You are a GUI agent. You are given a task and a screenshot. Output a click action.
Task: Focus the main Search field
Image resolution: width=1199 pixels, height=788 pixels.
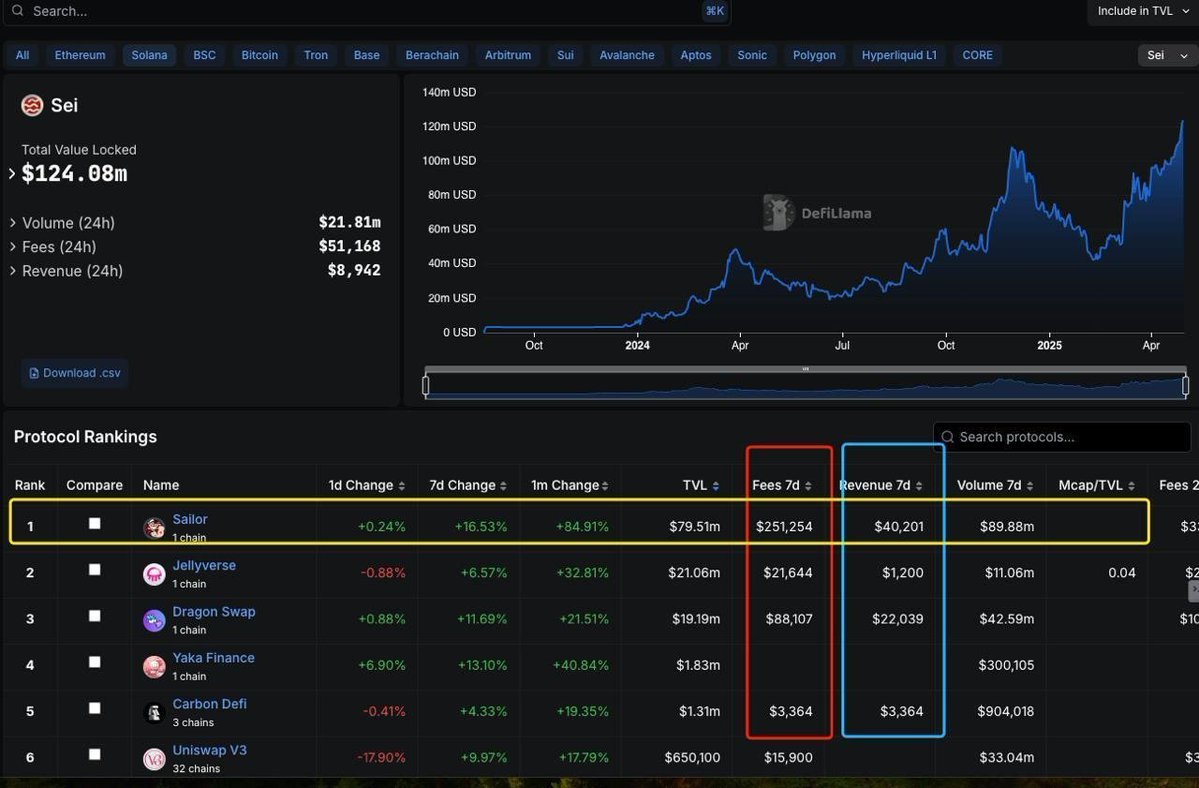click(367, 11)
